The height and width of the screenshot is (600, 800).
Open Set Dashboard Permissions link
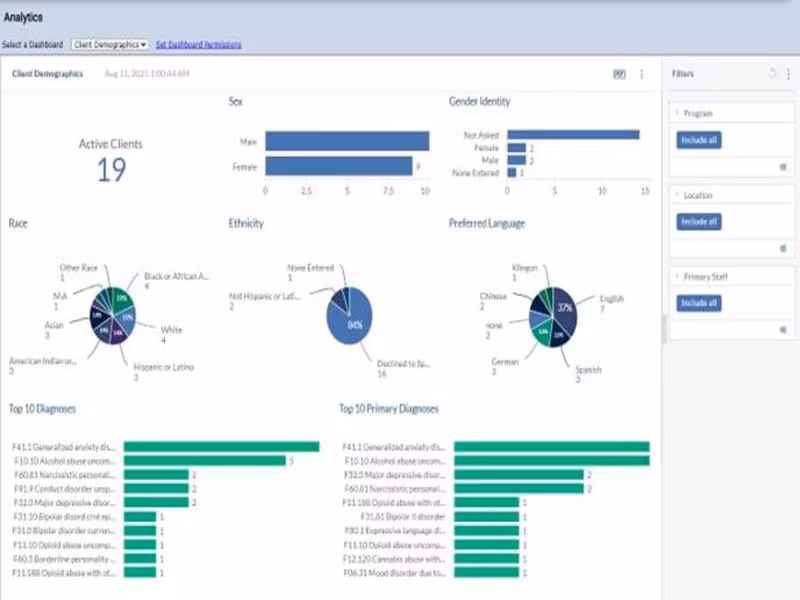[198, 45]
